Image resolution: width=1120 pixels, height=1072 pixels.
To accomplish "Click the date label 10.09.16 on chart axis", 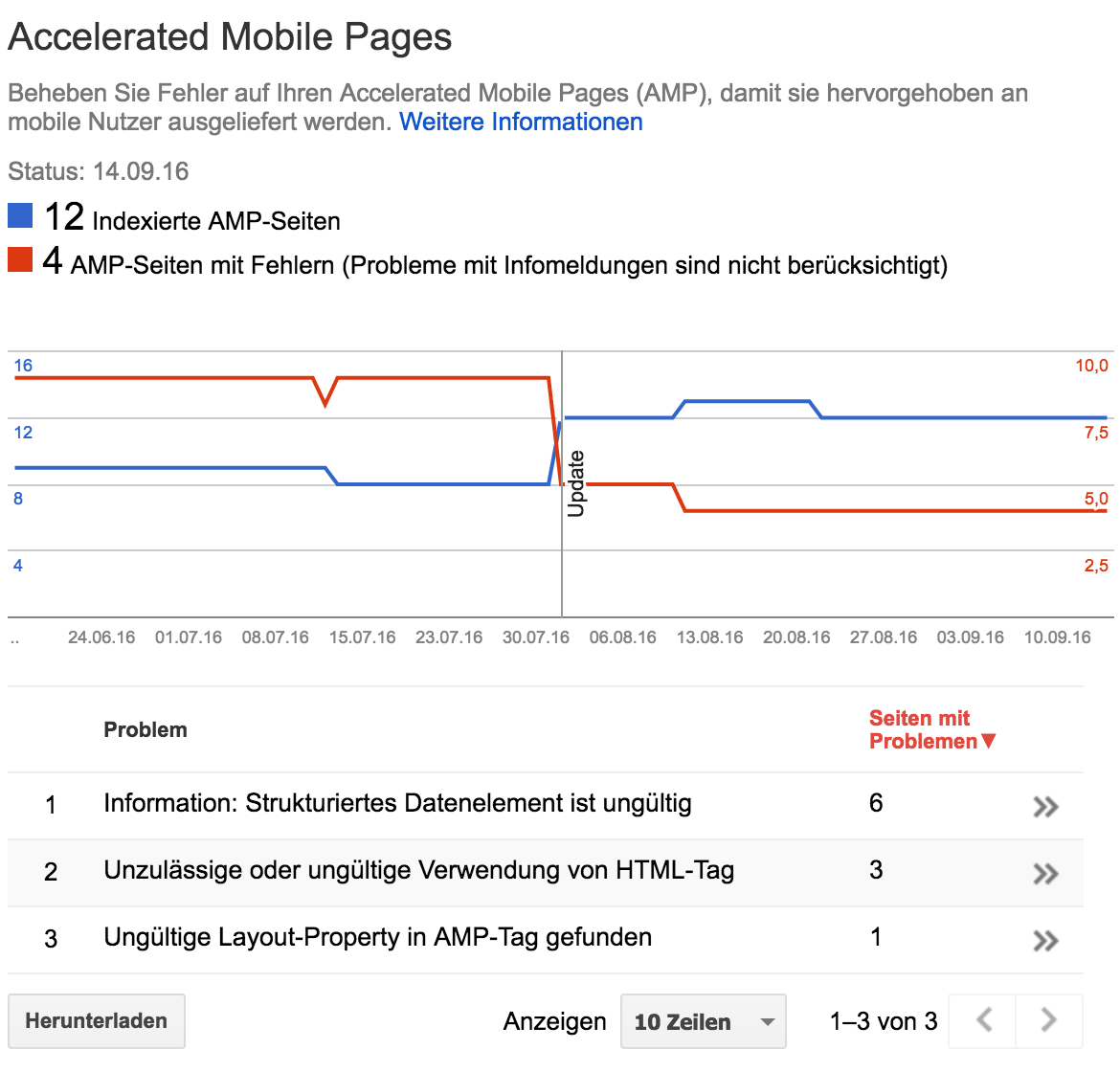I will (x=1057, y=637).
